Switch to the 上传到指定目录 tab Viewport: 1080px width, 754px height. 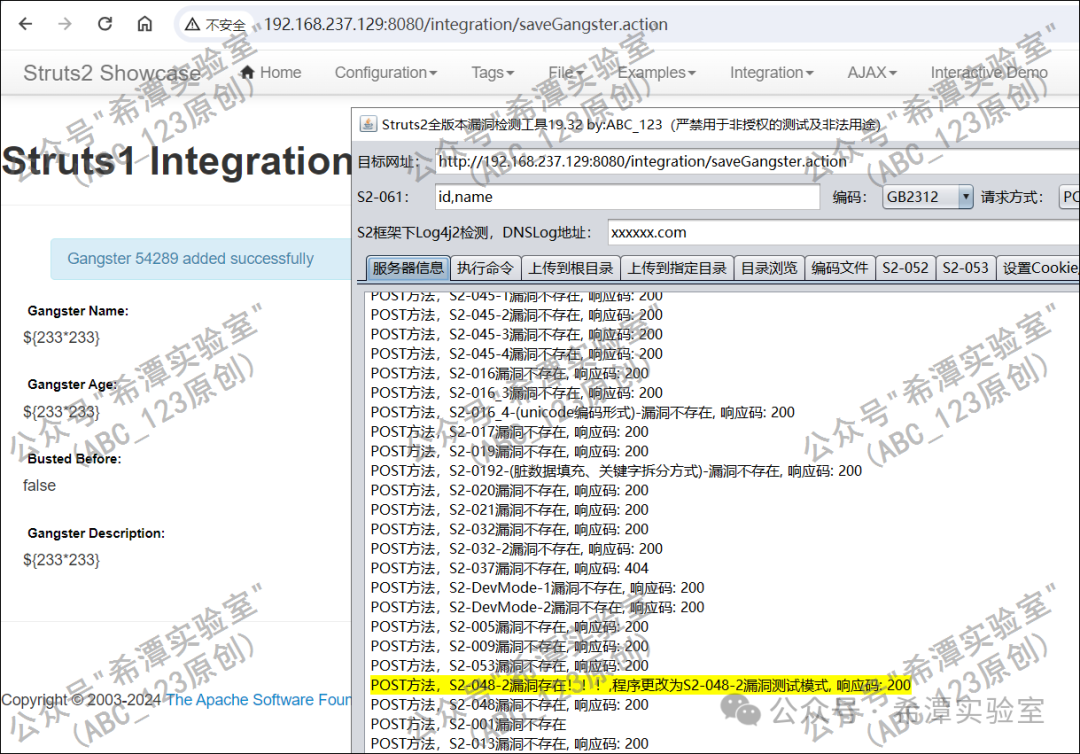pos(677,268)
